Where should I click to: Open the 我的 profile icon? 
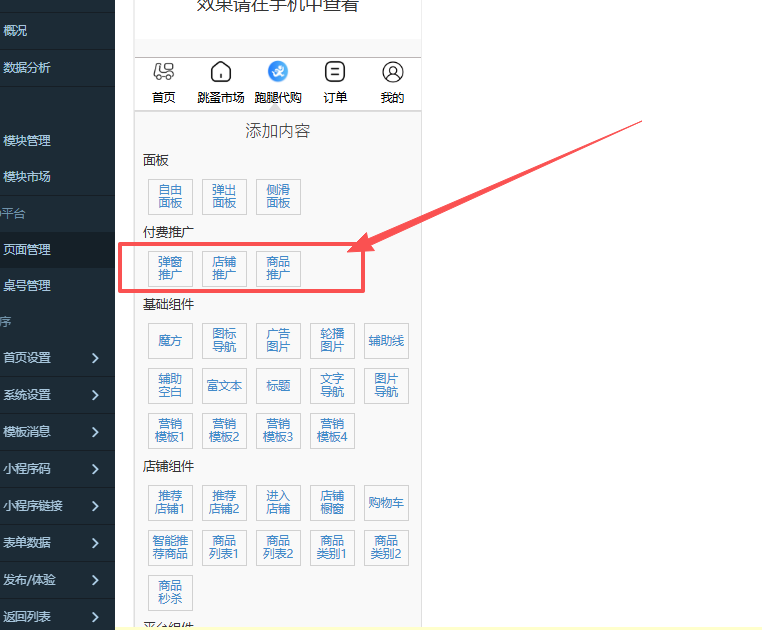click(x=392, y=72)
